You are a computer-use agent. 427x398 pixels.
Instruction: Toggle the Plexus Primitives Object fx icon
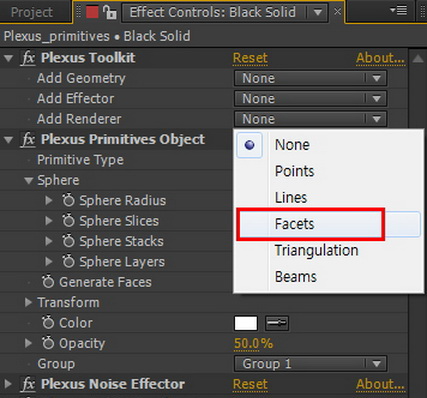tap(28, 140)
